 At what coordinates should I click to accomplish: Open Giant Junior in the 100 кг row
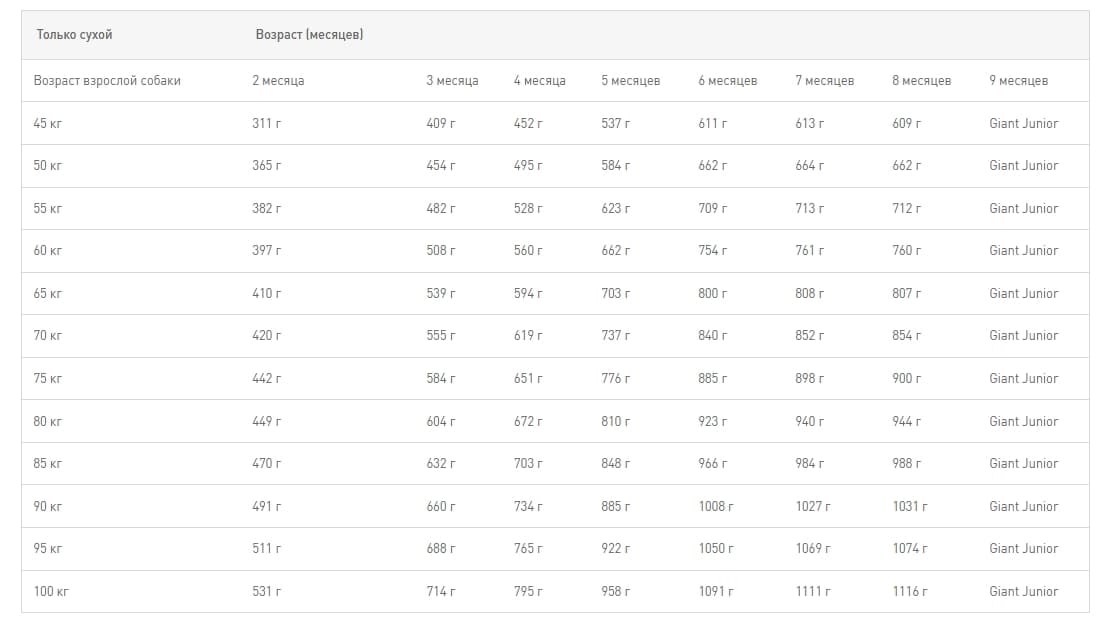pos(1023,592)
